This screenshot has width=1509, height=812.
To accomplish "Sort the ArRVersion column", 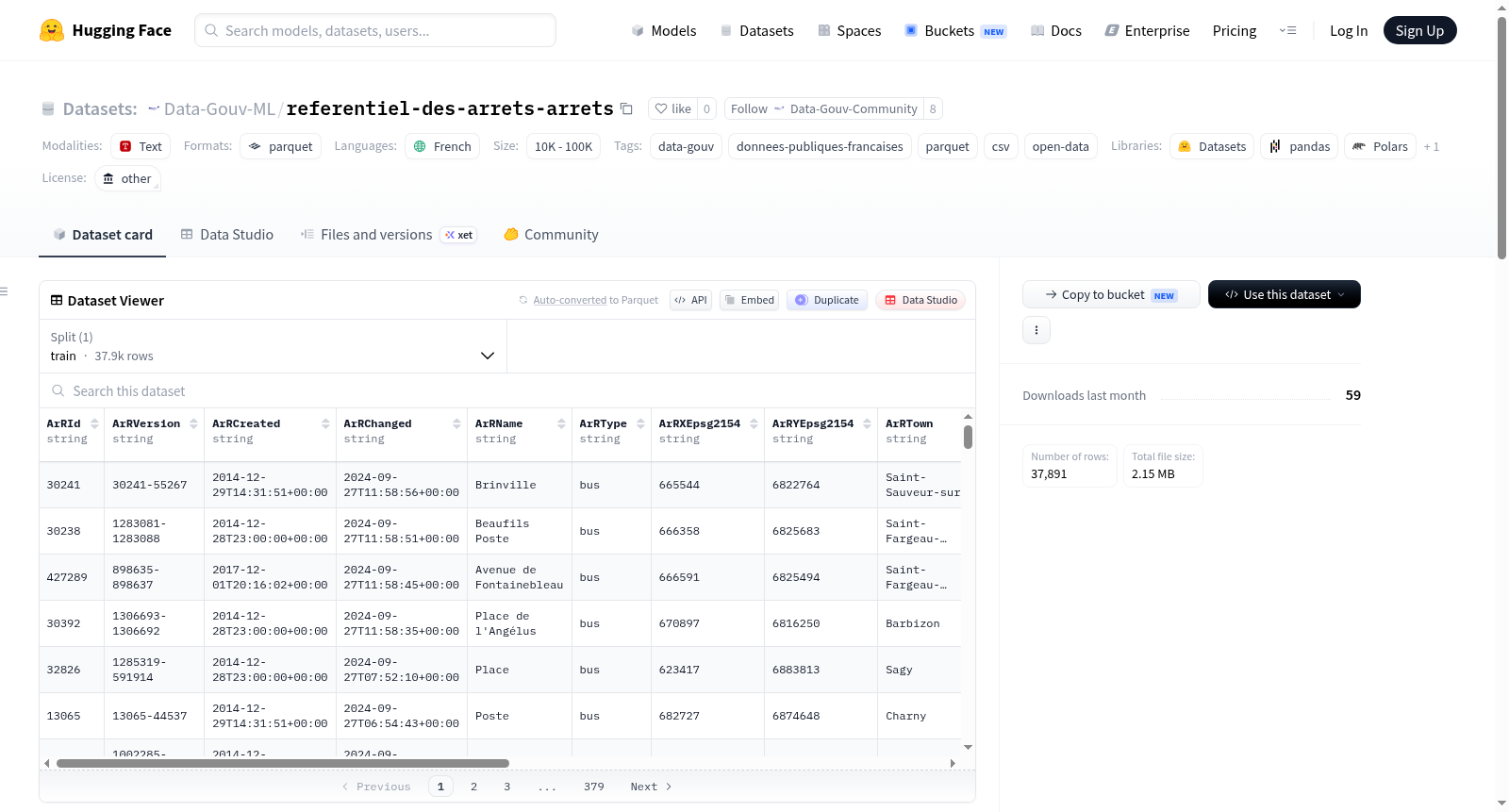I will (193, 423).
